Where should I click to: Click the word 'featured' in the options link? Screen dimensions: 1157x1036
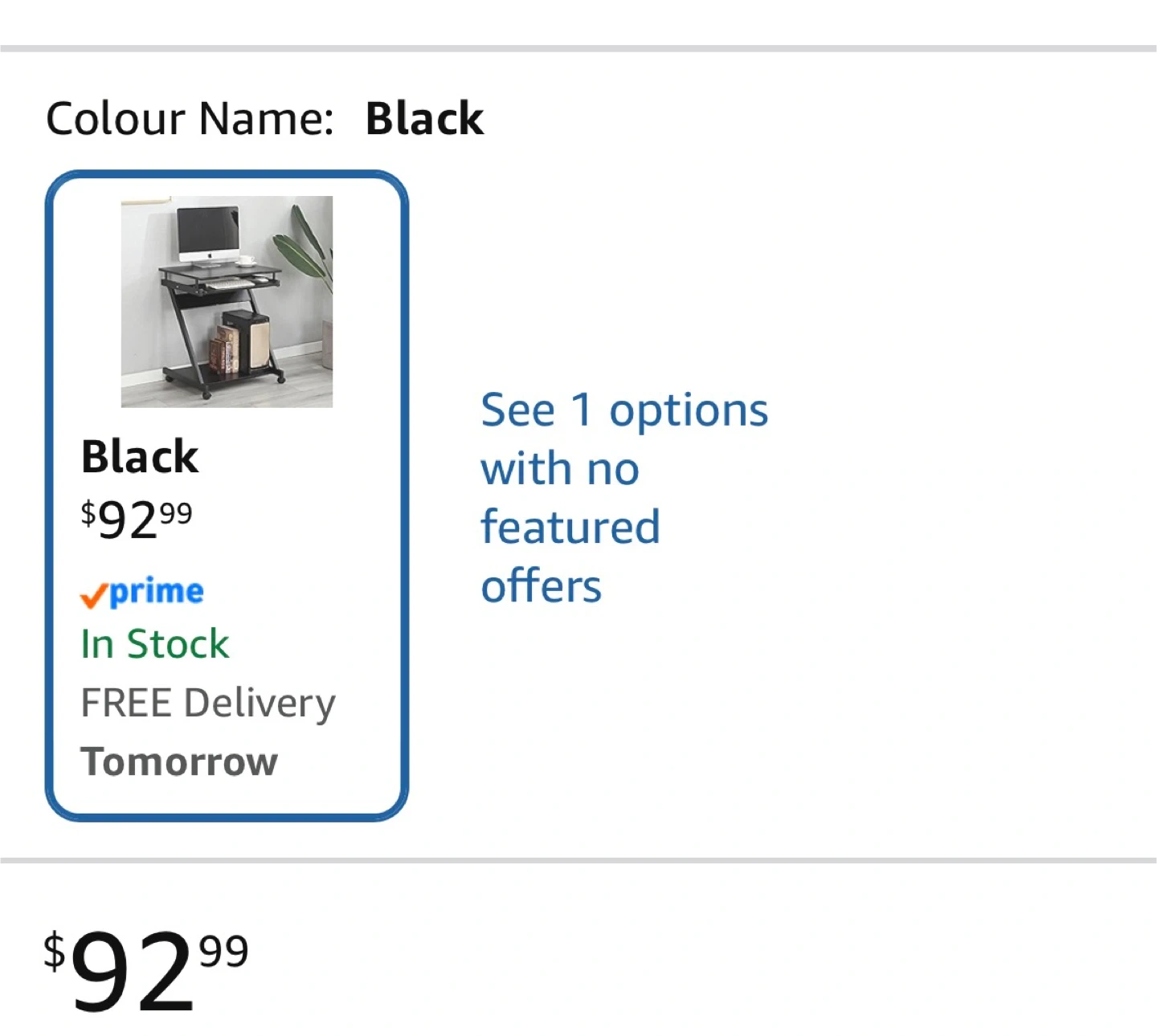click(x=570, y=528)
